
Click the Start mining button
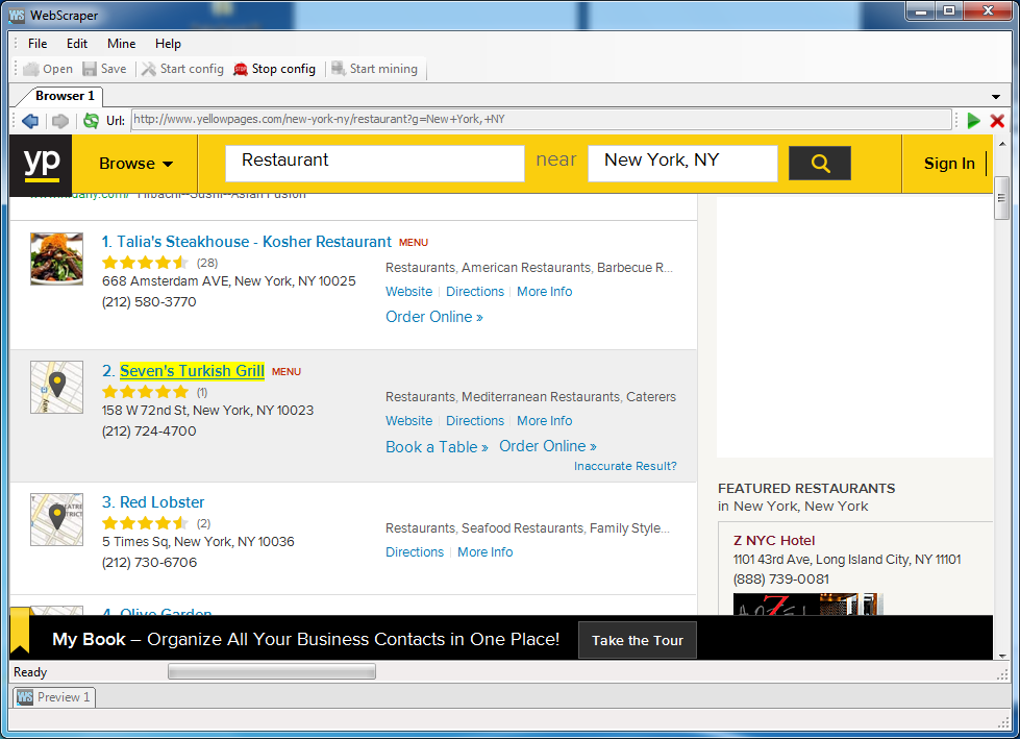[x=374, y=69]
